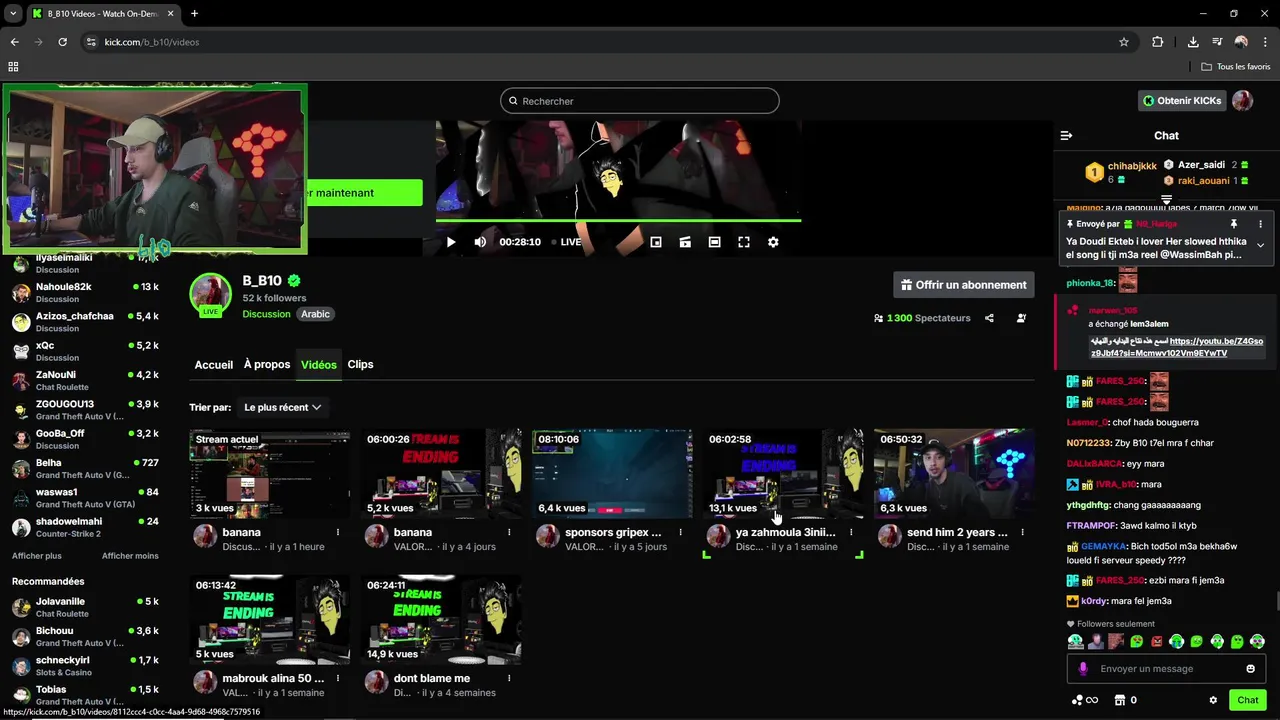Open Chrome extensions puzzle icon

1157,42
